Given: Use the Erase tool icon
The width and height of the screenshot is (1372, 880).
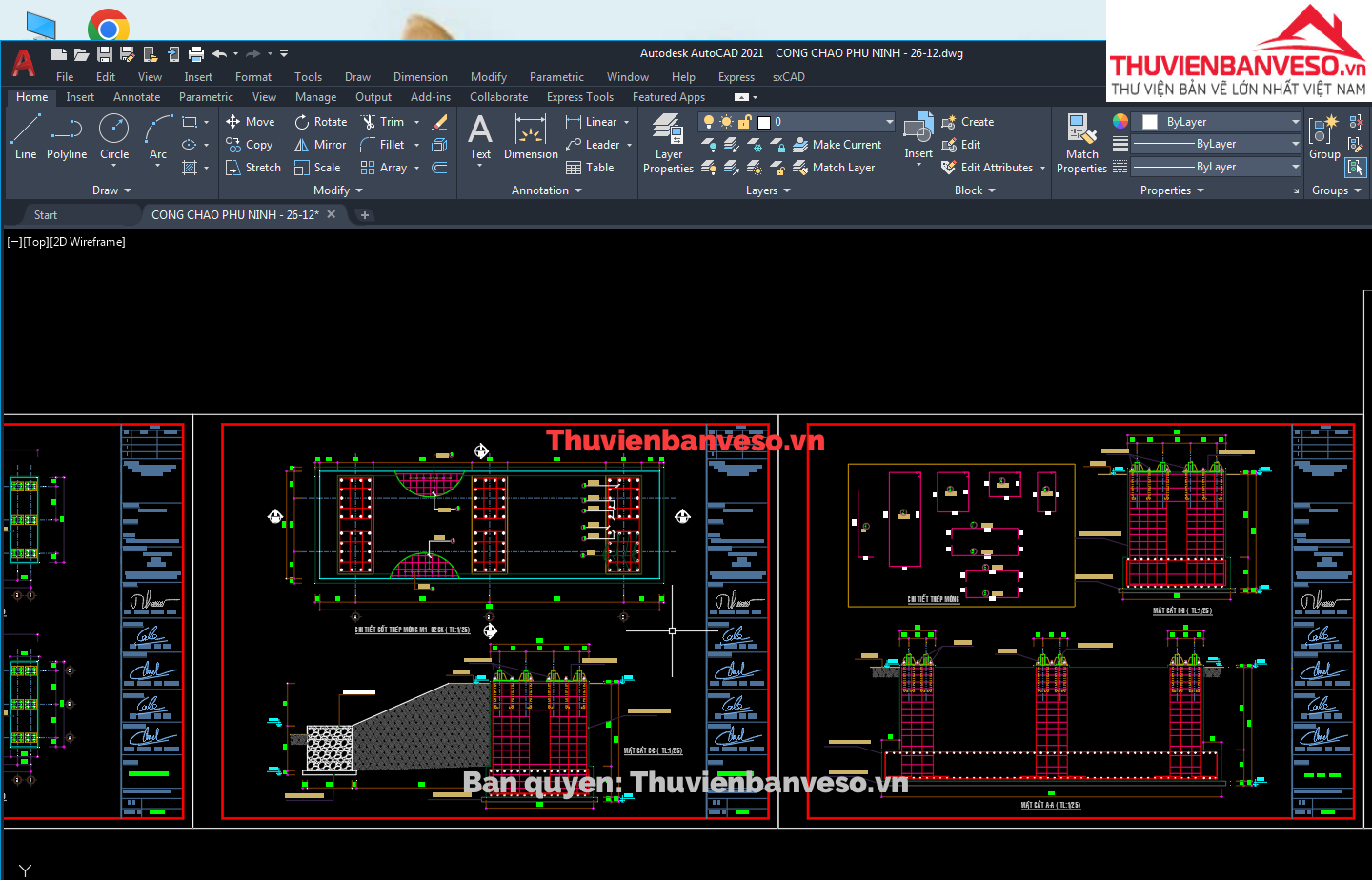Looking at the screenshot, I should tap(439, 122).
